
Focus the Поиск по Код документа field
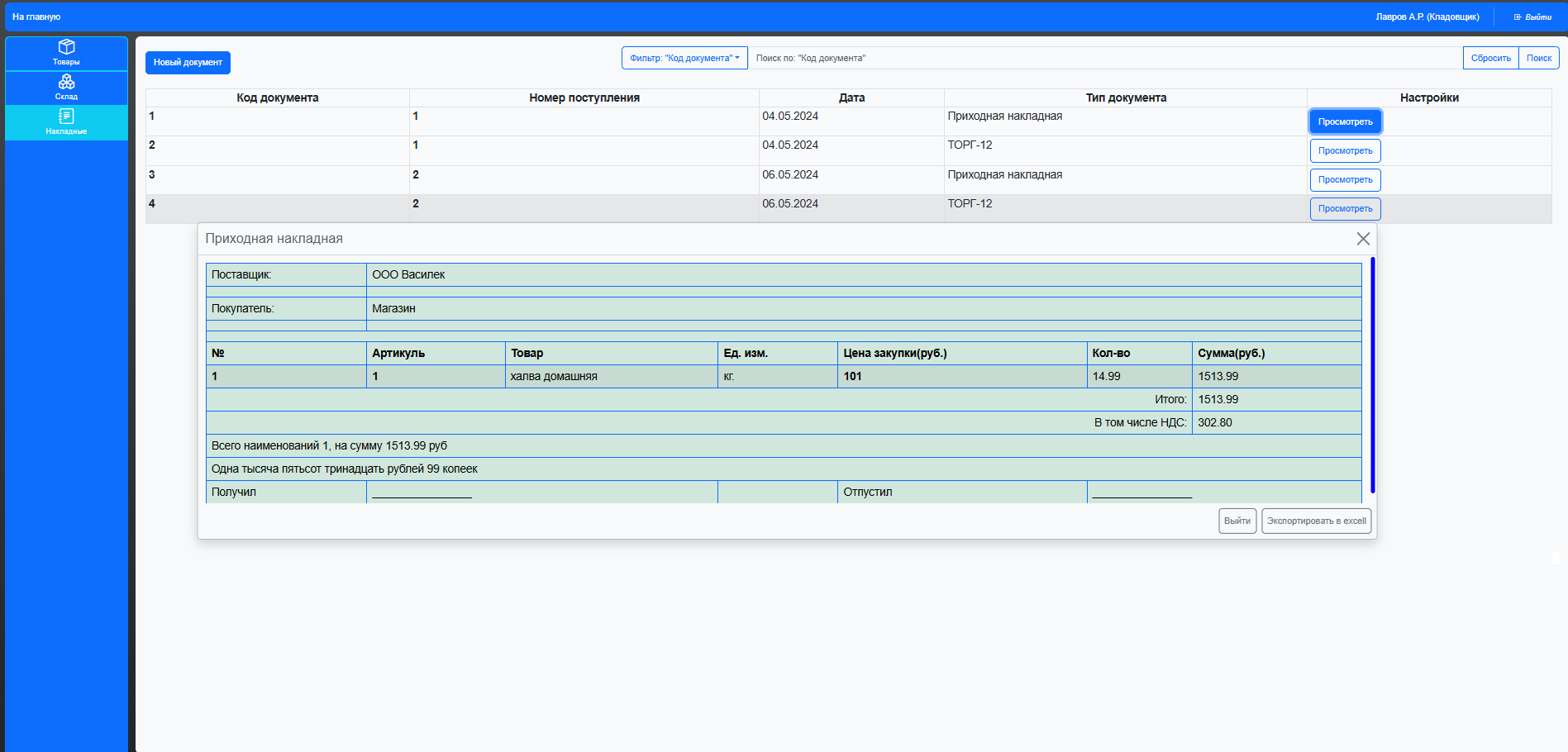pos(1105,58)
